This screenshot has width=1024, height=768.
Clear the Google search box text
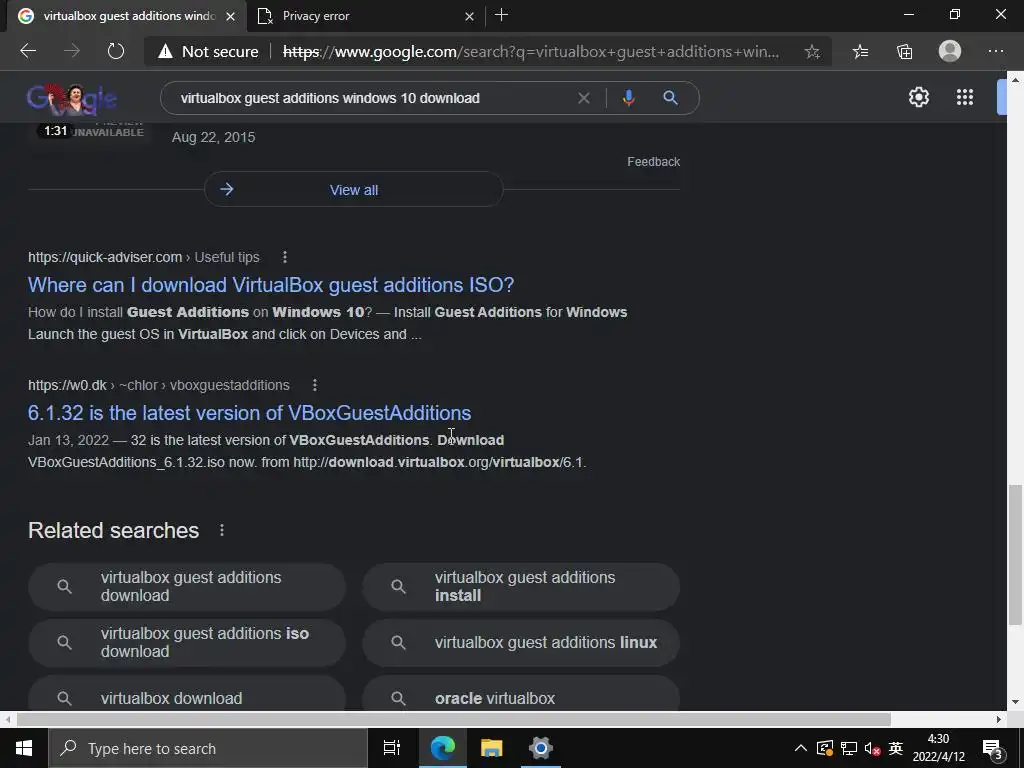click(x=584, y=98)
